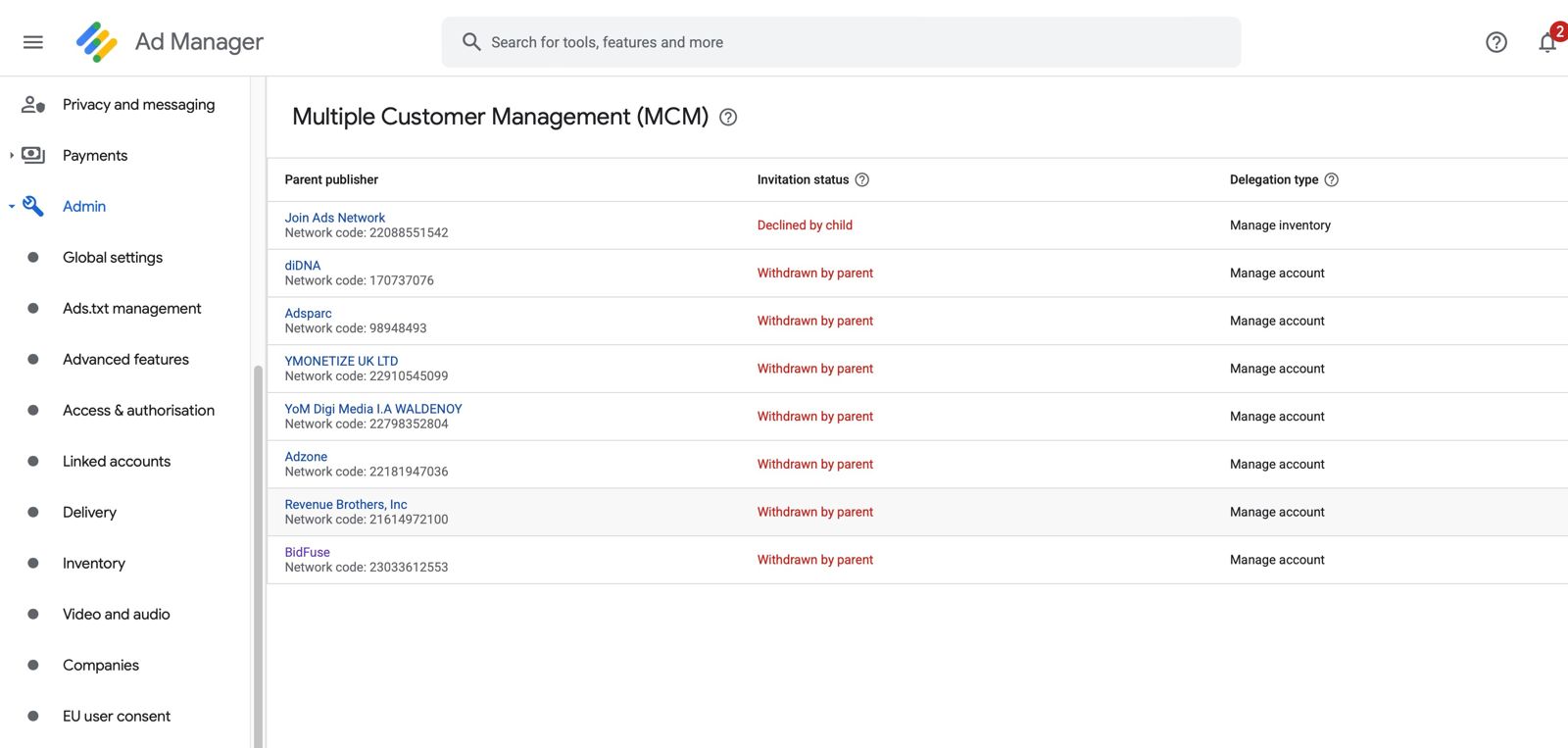Click the Ad Manager logo
Viewport: 1568px width, 748px height.
coord(97,42)
